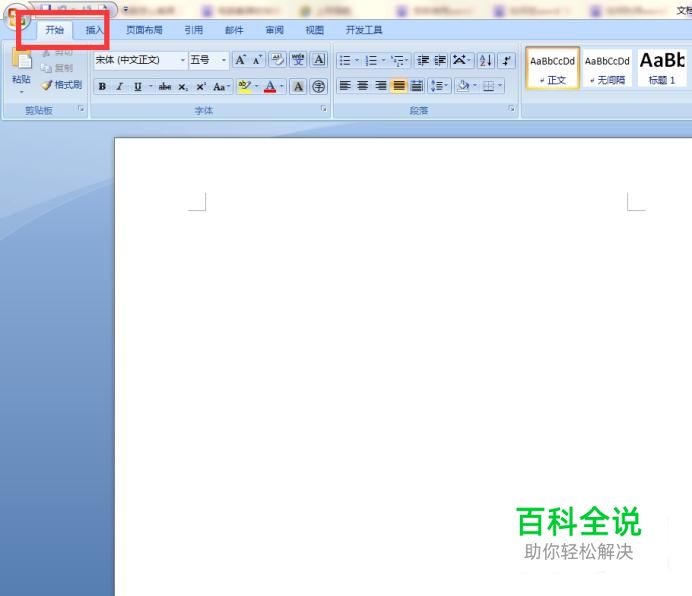Align text left
The width and height of the screenshot is (692, 596).
(345, 85)
